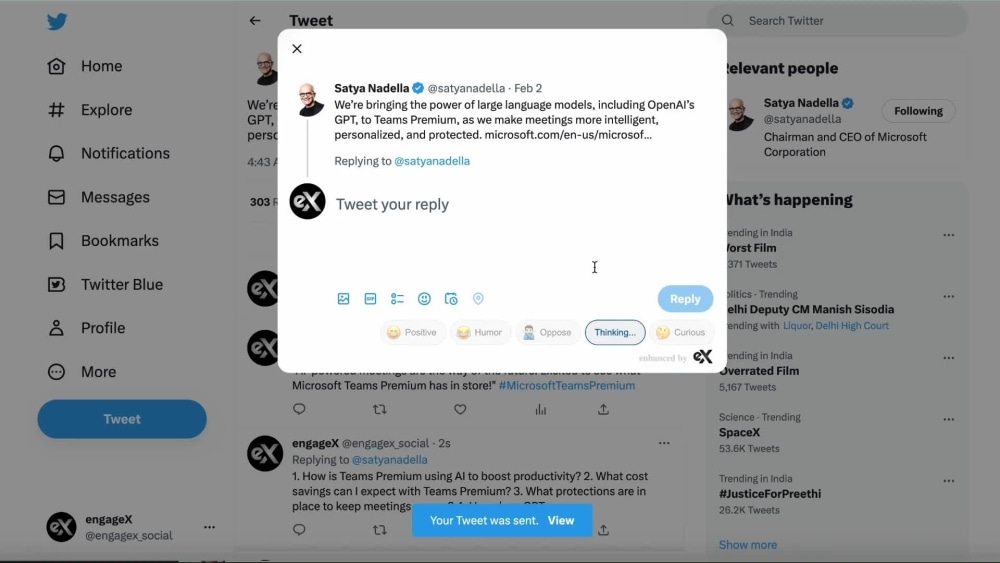Image resolution: width=1000 pixels, height=563 pixels.
Task: Click the Twitter bird logo
Action: 57,22
